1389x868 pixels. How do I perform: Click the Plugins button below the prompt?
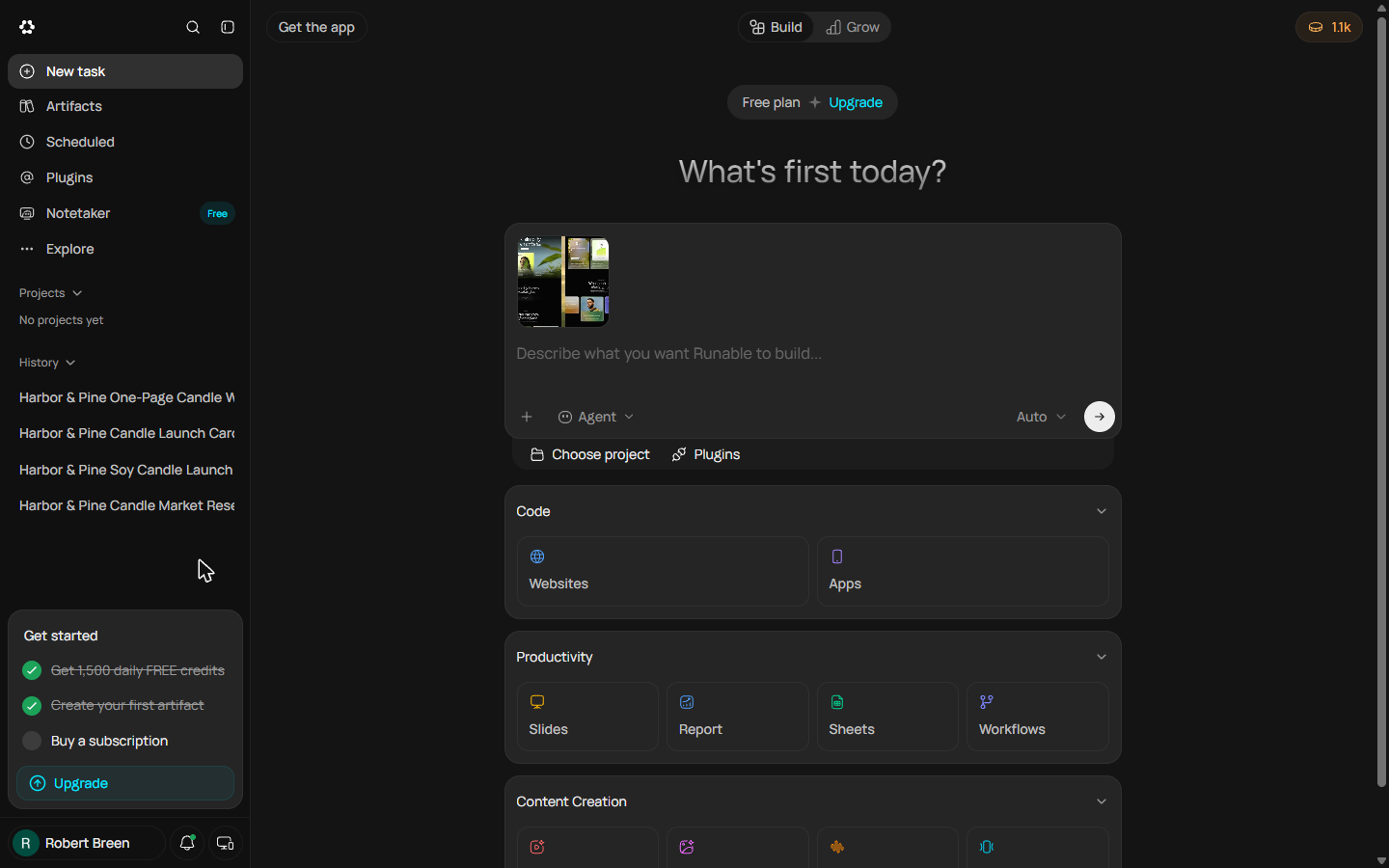point(706,454)
